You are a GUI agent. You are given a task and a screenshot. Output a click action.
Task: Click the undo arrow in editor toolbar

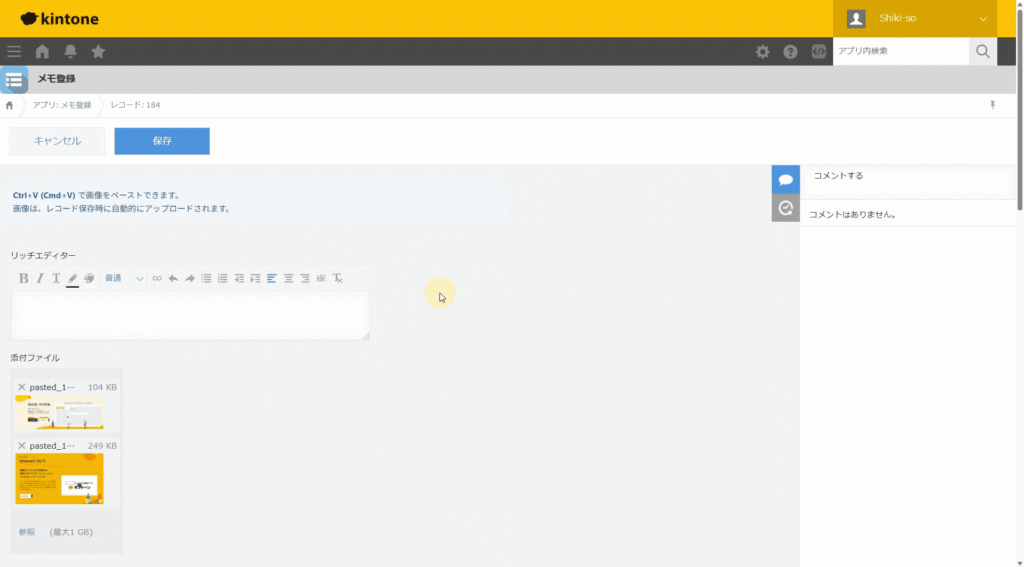click(173, 278)
